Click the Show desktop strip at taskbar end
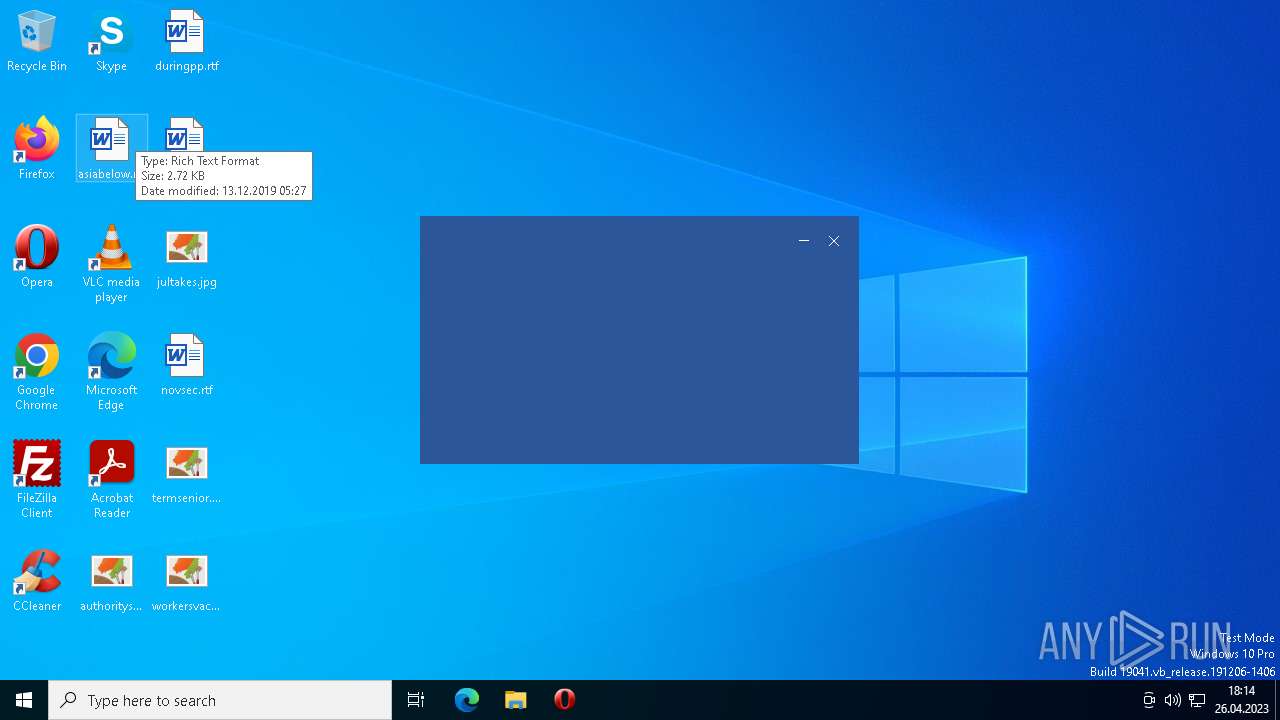This screenshot has height=720, width=1280. pyautogui.click(x=1277, y=700)
